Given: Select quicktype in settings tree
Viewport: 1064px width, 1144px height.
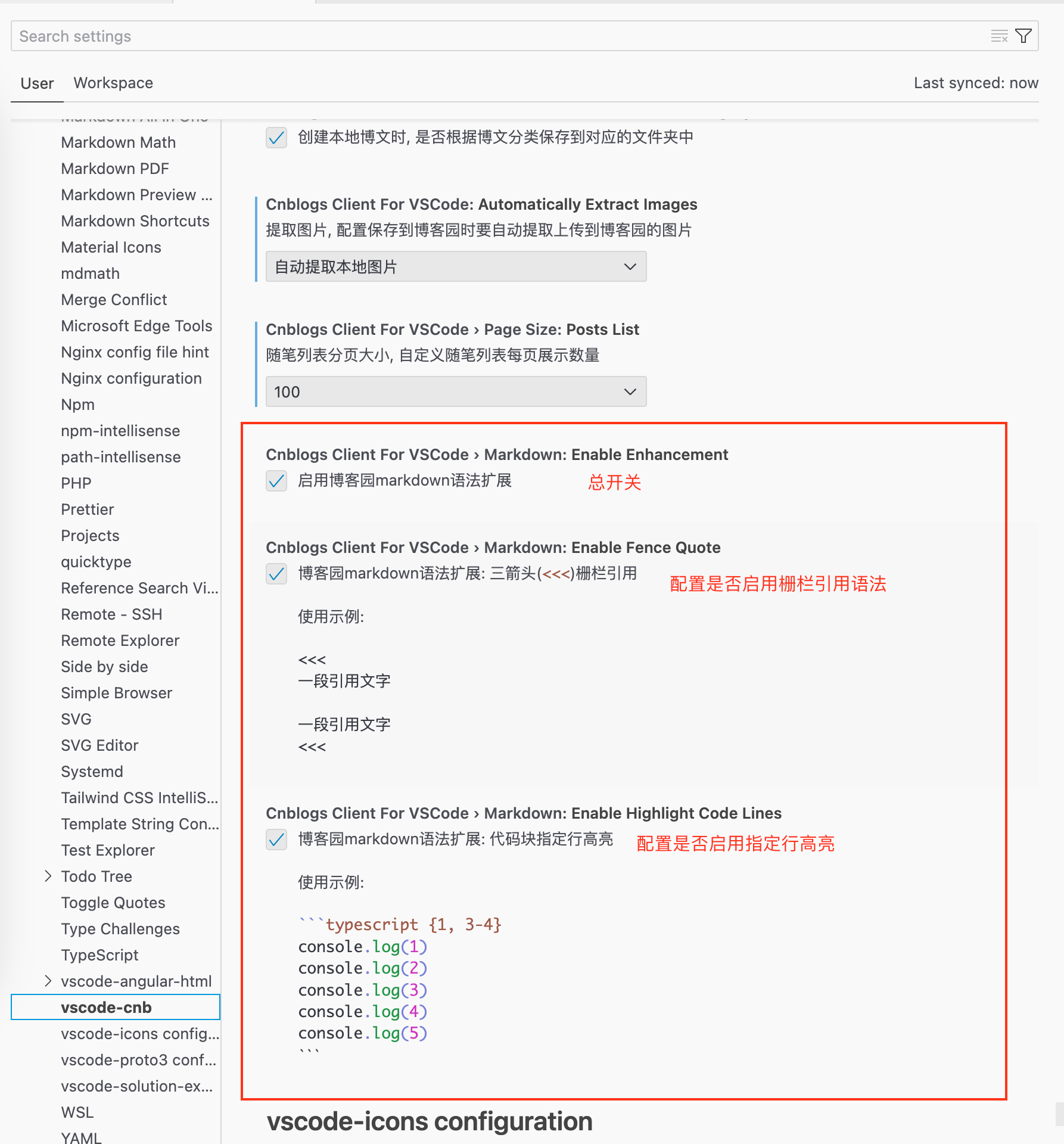Looking at the screenshot, I should [x=96, y=562].
